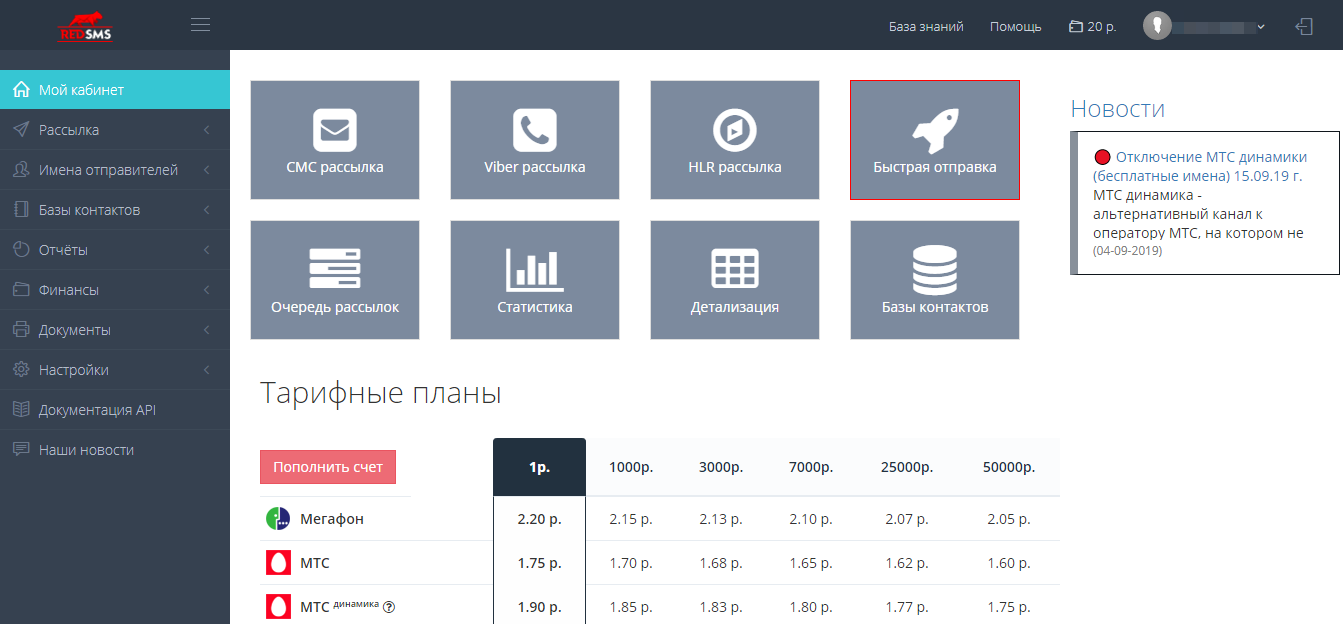The height and width of the screenshot is (624, 1343).
Task: Open the База знаний link
Action: [926, 27]
